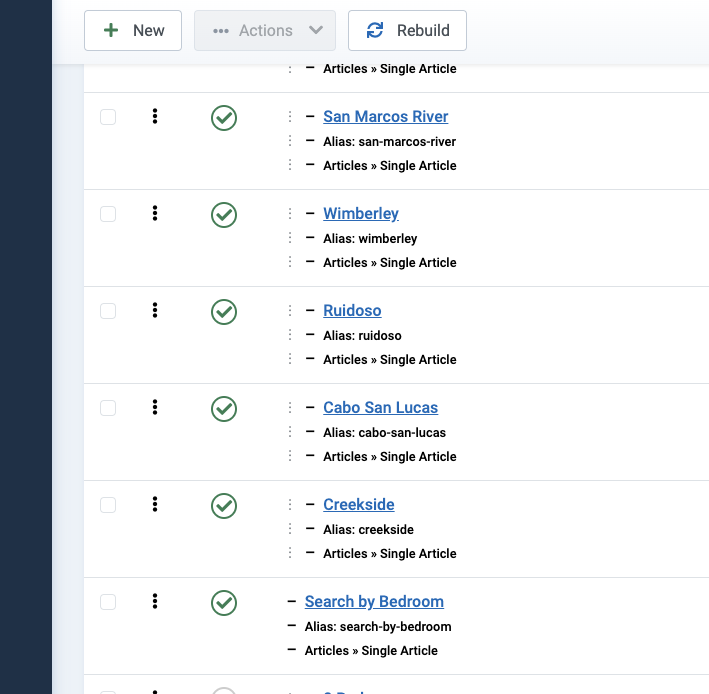Open the Cabo San Lucas menu item
Screen dimensions: 709x694
click(x=380, y=408)
